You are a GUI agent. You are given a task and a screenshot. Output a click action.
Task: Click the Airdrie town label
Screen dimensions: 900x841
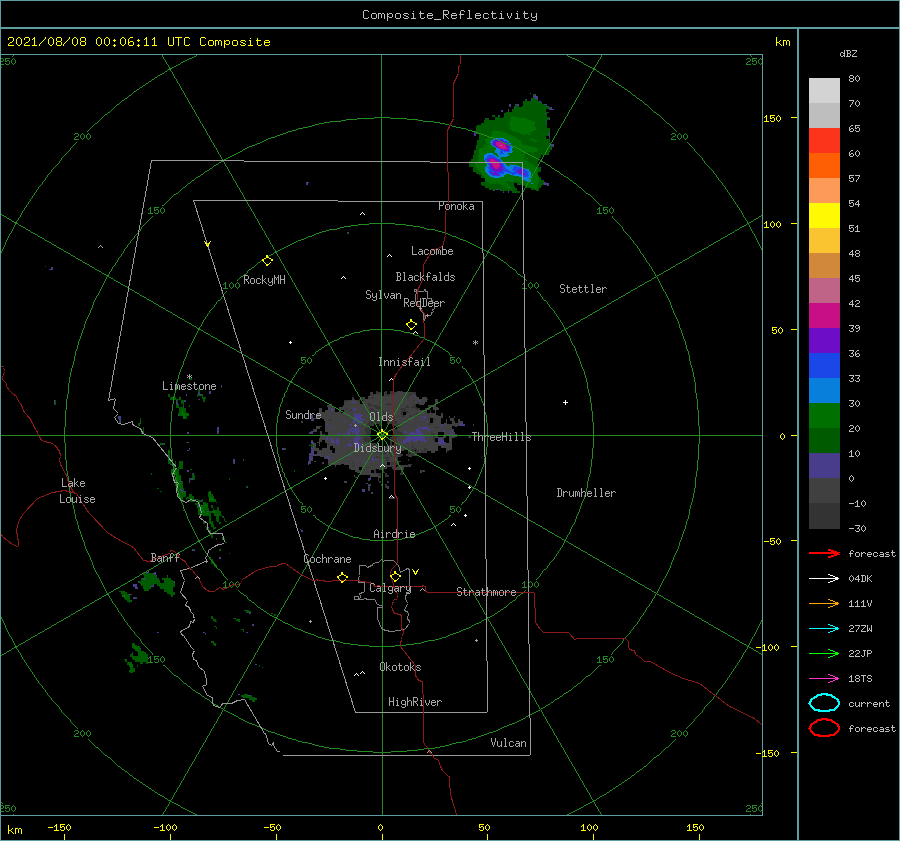[x=394, y=534]
